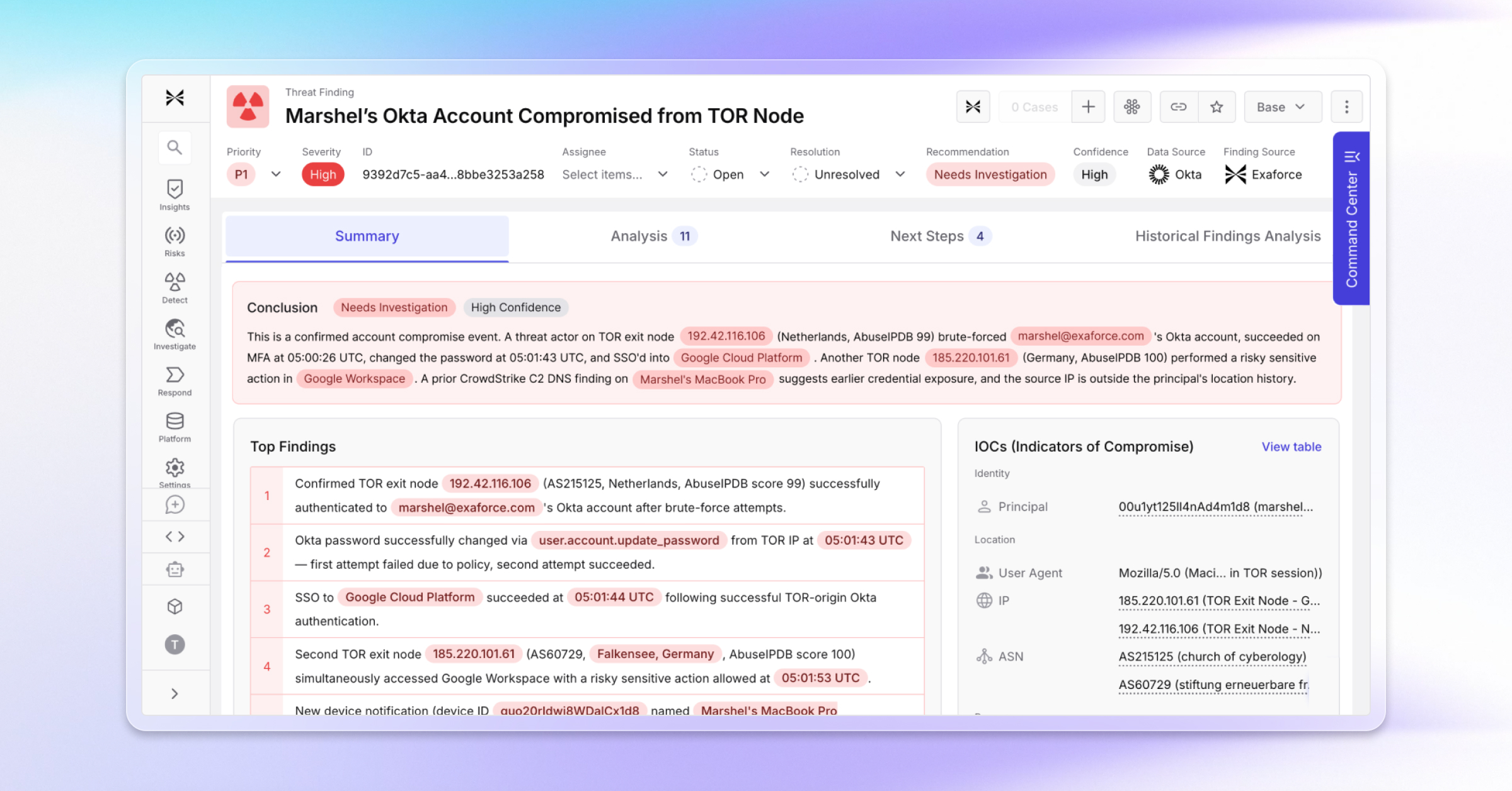Click IP 192.42.116.106 in Conclusion
This screenshot has width=1512, height=791.
[726, 336]
